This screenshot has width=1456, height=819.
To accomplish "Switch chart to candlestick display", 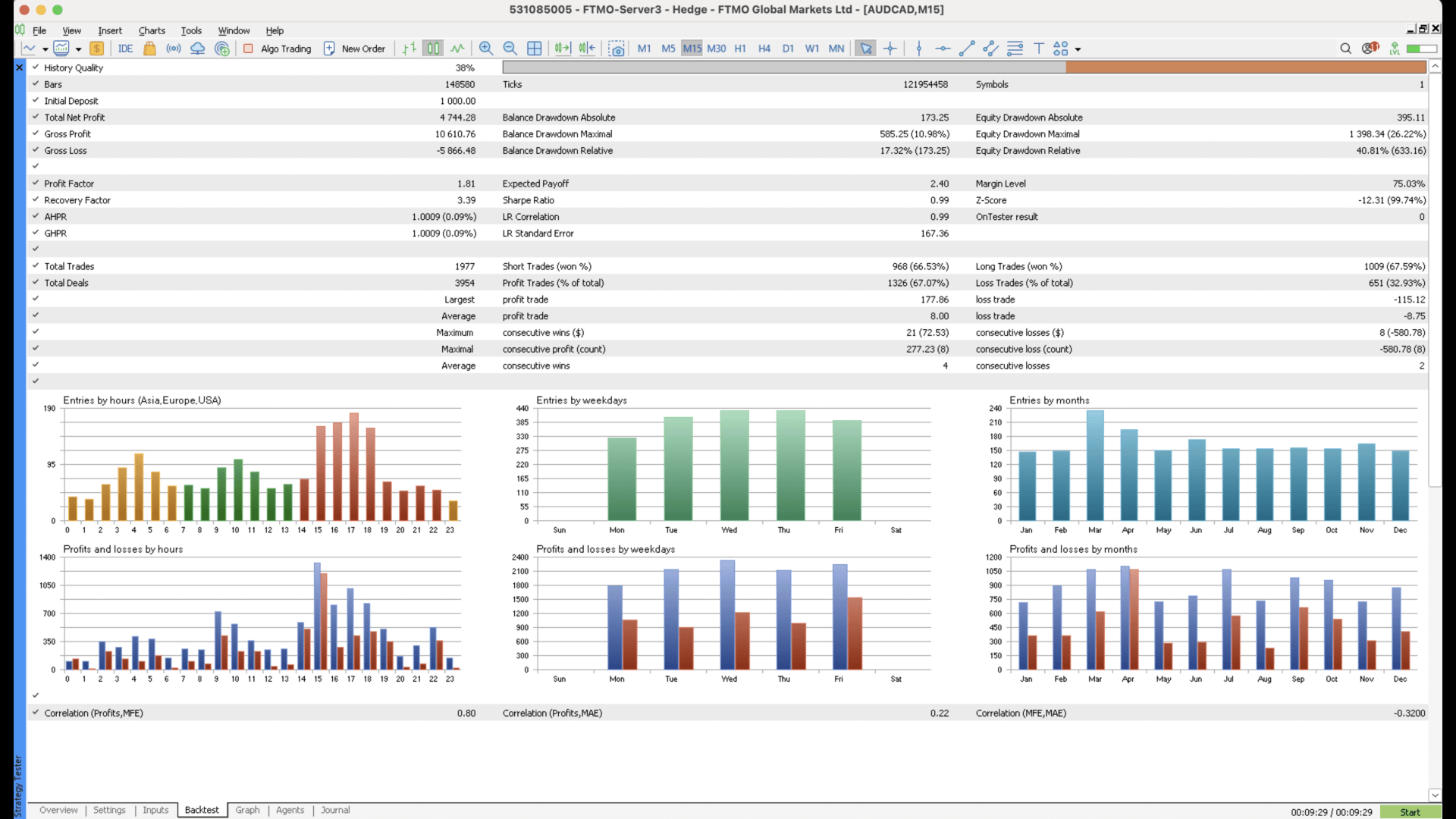I will point(433,49).
